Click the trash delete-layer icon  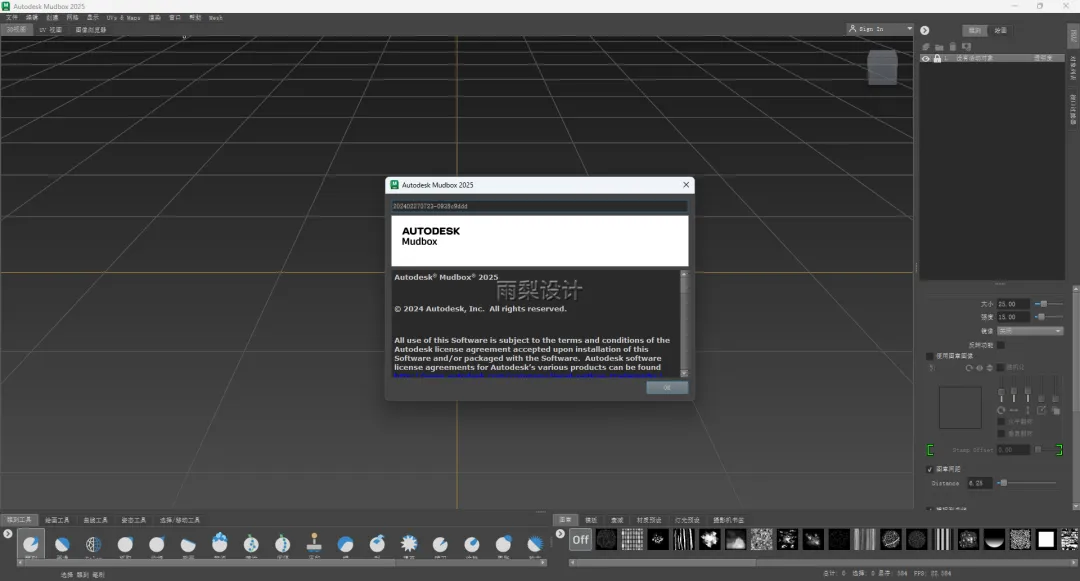pos(953,47)
